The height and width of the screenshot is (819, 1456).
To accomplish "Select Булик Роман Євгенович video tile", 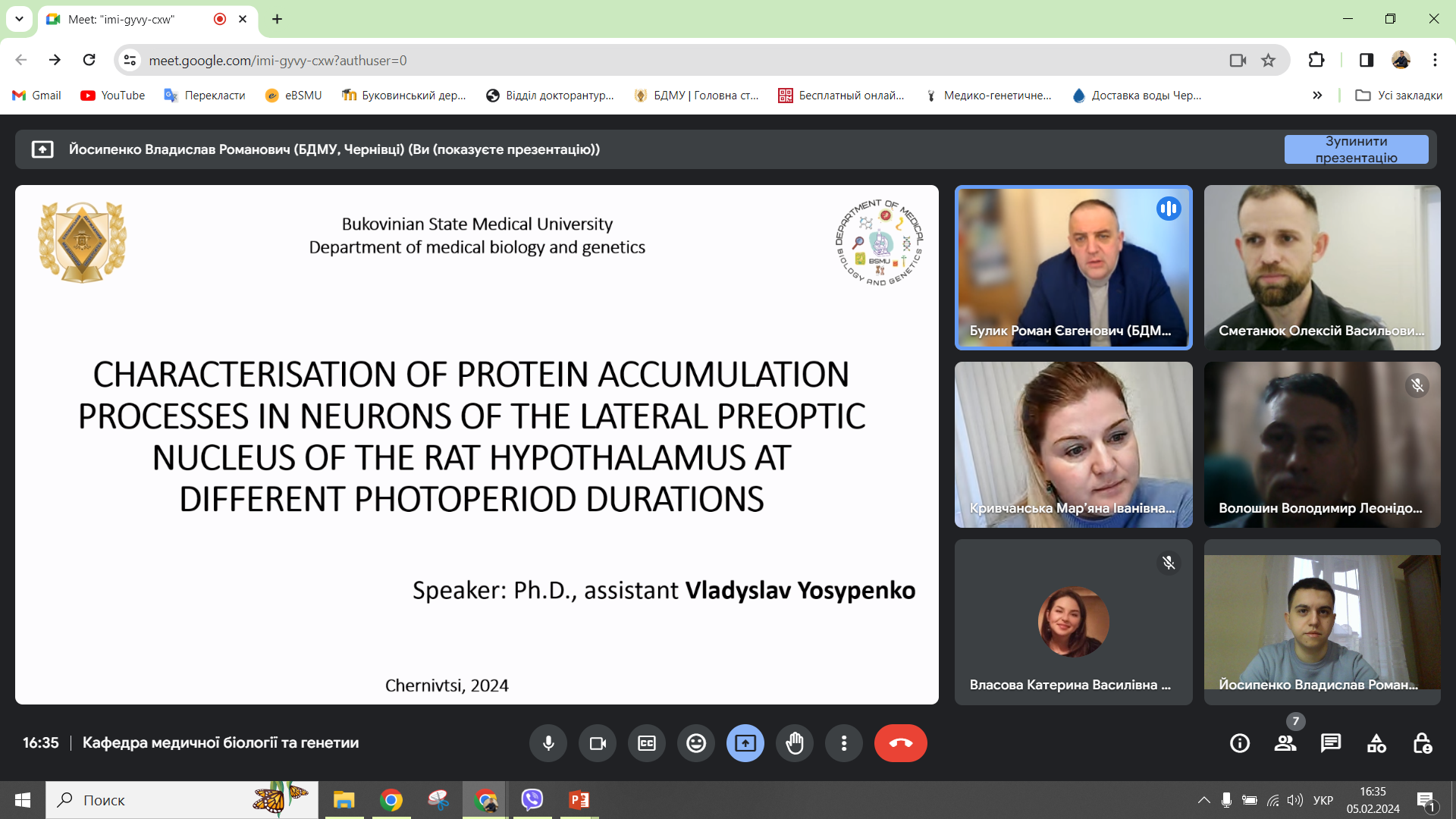I will tap(1073, 268).
